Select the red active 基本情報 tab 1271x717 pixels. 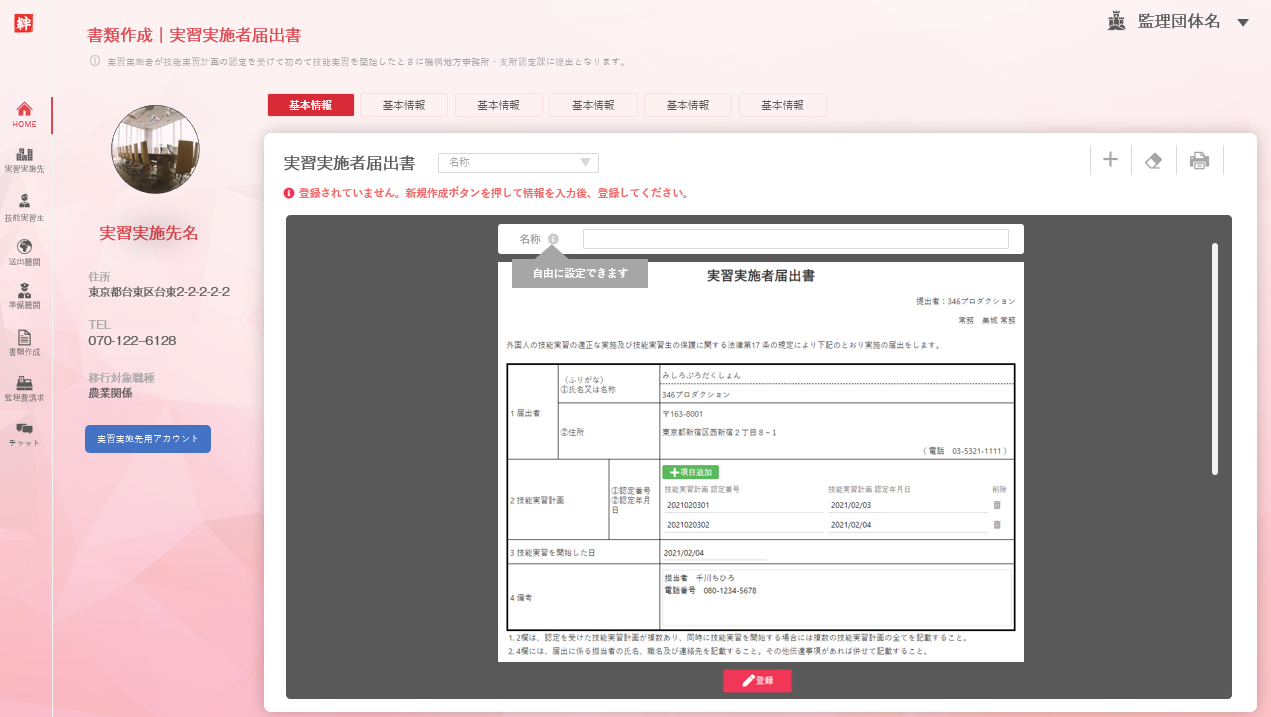pyautogui.click(x=311, y=105)
